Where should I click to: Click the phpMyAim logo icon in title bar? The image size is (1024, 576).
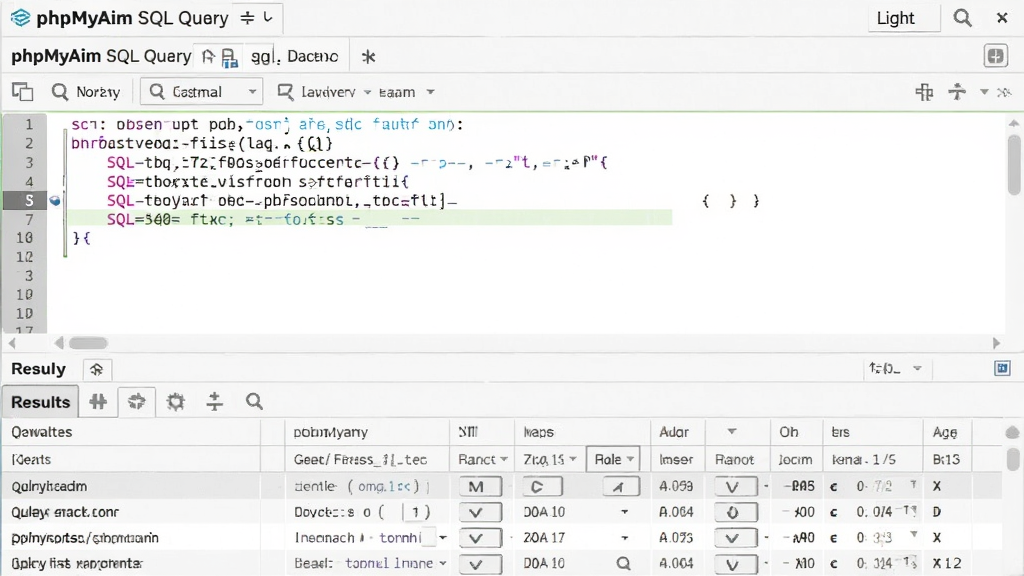click(20, 18)
